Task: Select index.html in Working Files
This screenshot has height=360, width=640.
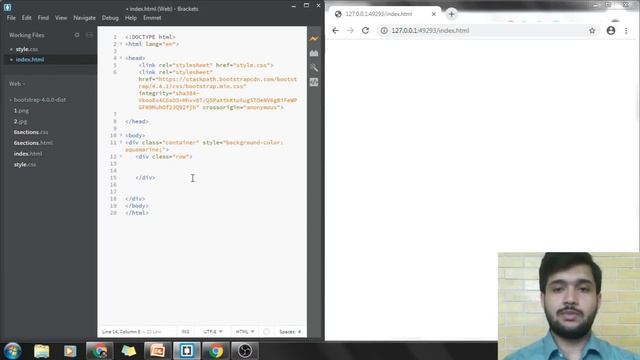Action: click(x=30, y=60)
